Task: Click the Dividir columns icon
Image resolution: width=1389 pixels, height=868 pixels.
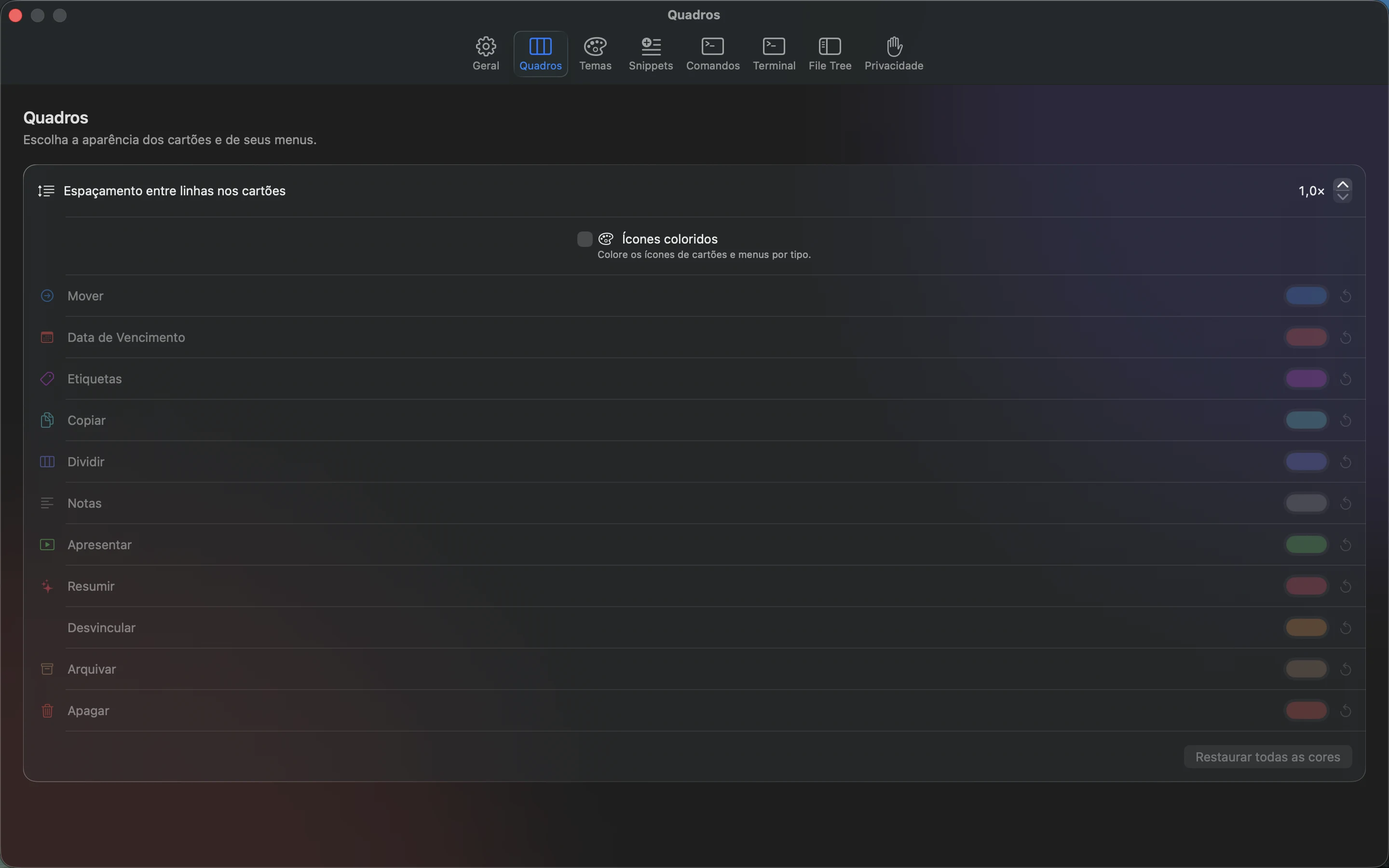Action: coord(47,461)
